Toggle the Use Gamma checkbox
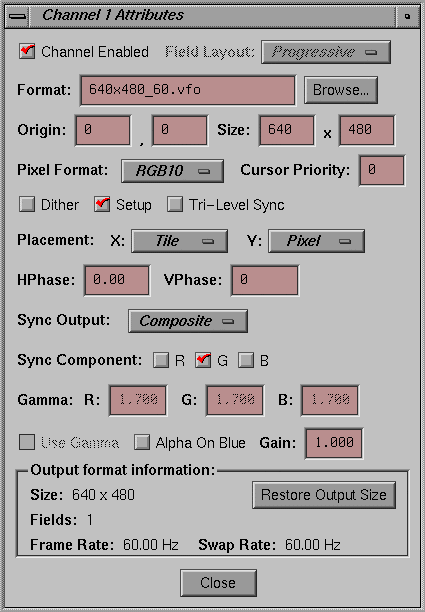425x612 pixels. click(x=27, y=442)
